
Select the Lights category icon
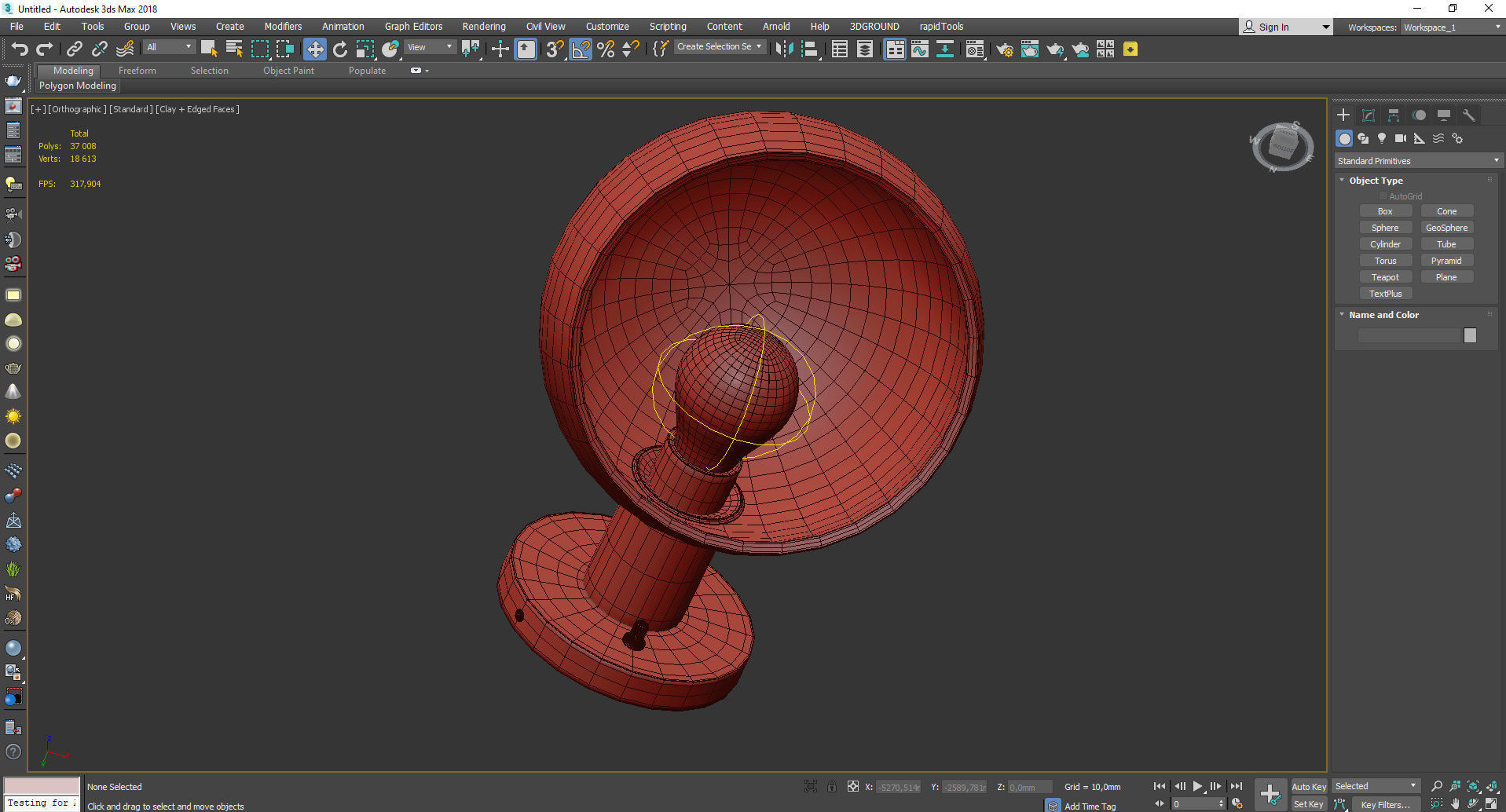coord(1382,138)
